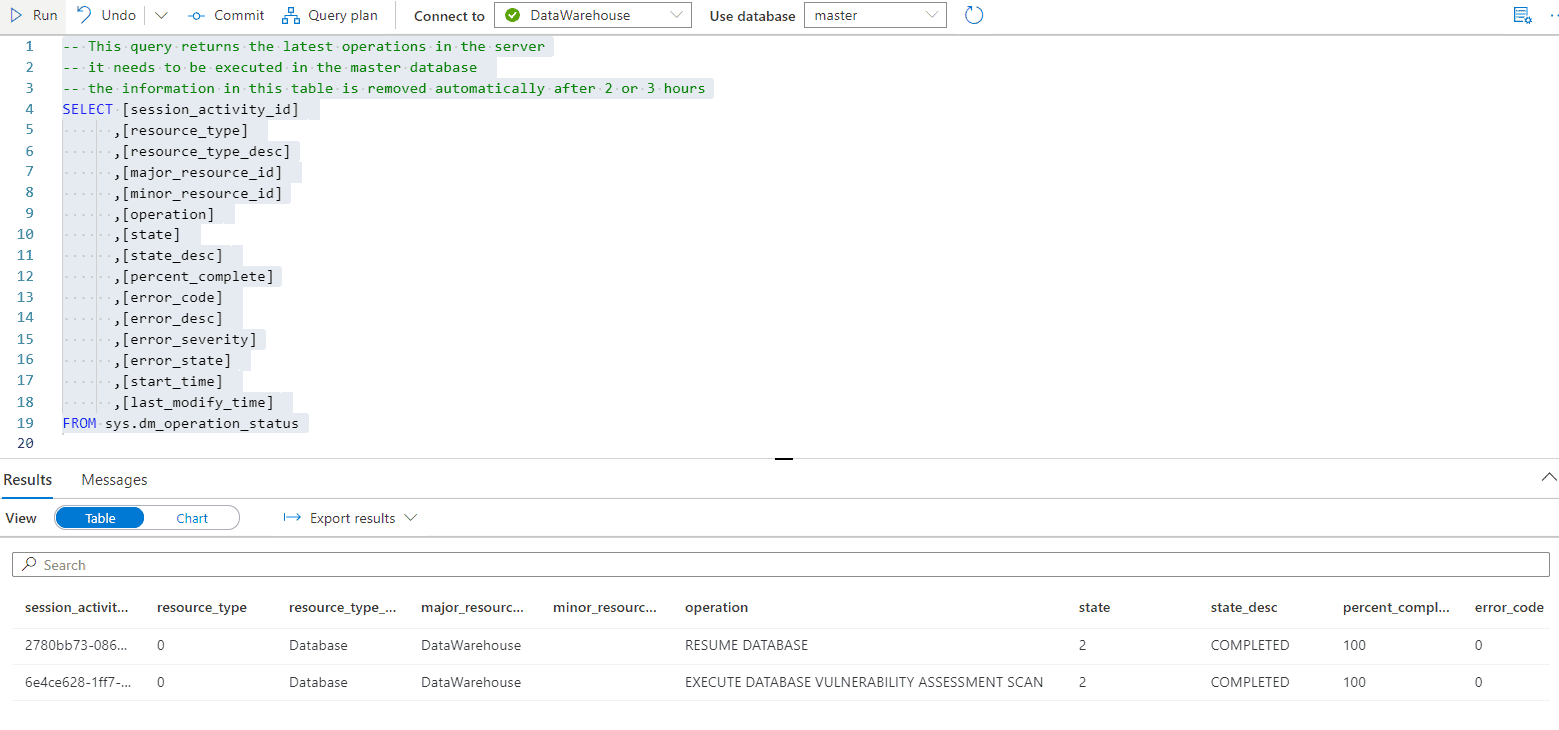Collapse the results pane chevron
This screenshot has width=1559, height=730.
(x=1549, y=477)
